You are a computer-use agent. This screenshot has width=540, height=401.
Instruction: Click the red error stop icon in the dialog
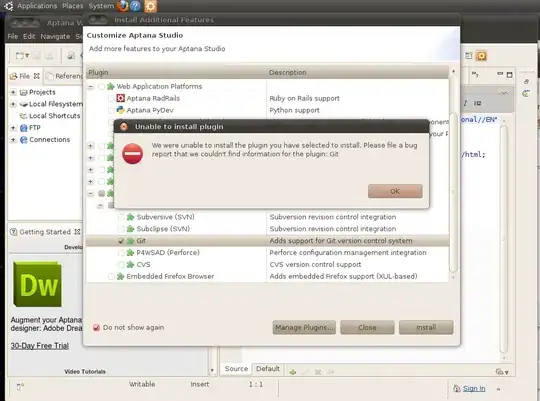click(133, 154)
